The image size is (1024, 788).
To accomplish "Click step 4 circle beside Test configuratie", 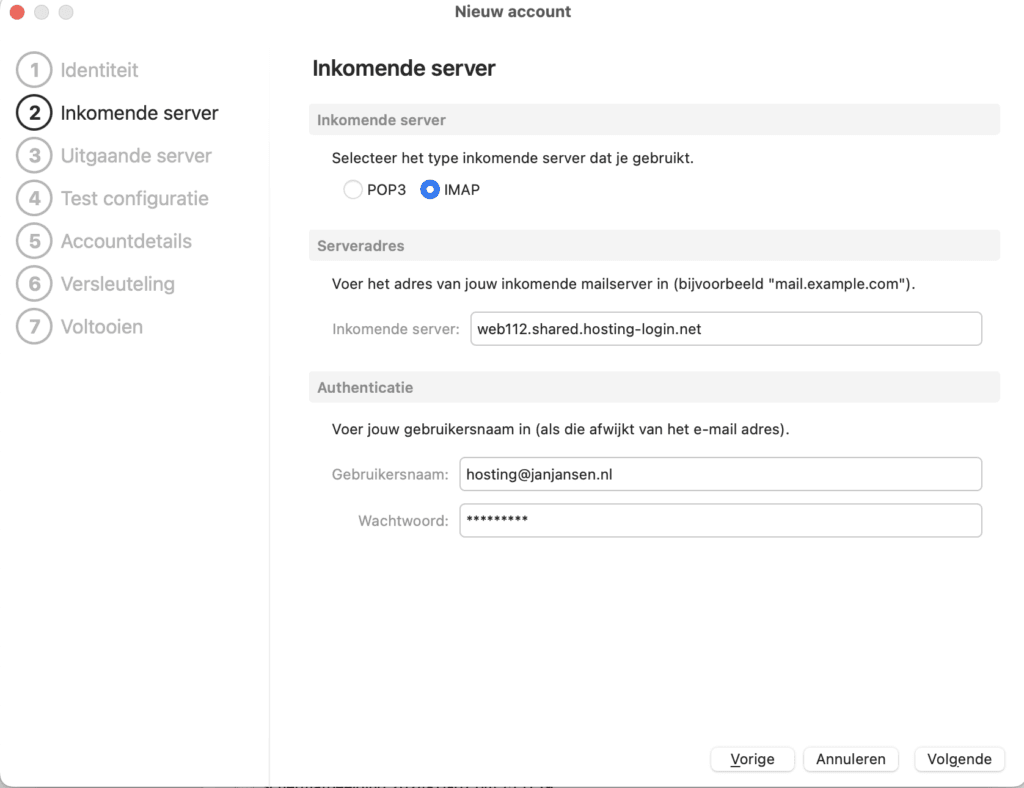I will (34, 198).
